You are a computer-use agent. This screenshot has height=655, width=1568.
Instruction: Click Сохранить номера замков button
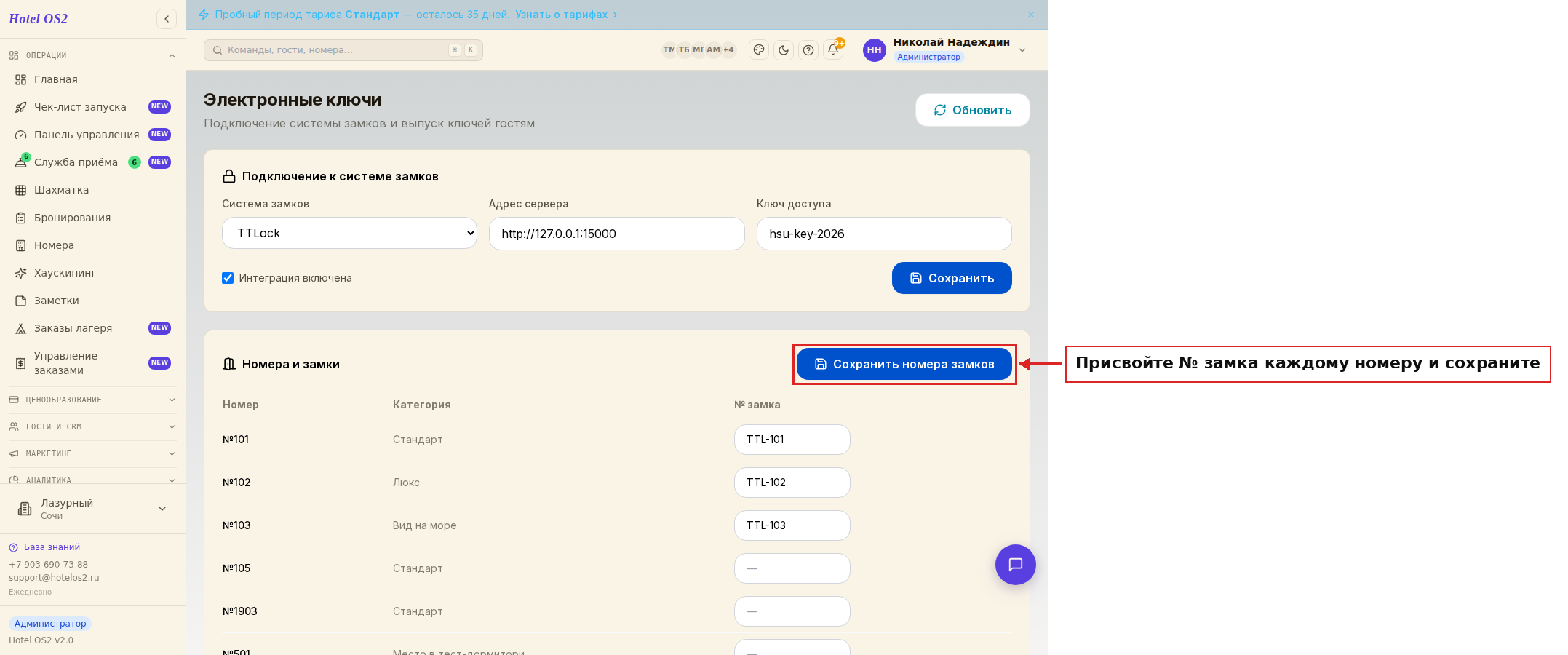[x=904, y=364]
